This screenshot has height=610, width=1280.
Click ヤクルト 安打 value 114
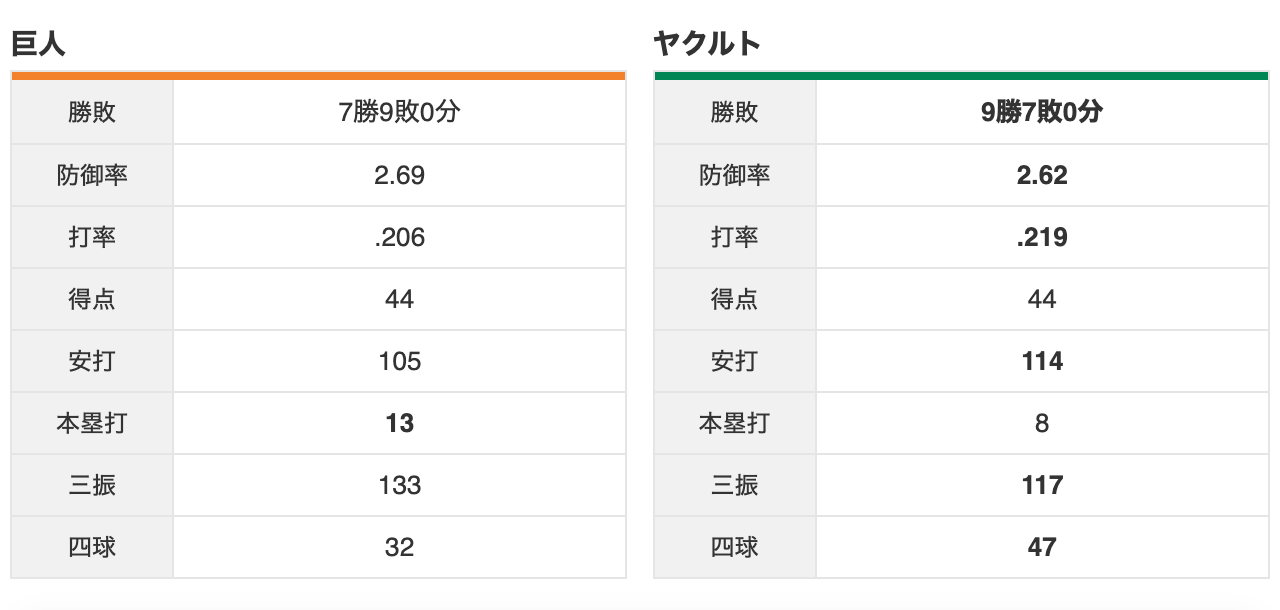[x=1042, y=362]
